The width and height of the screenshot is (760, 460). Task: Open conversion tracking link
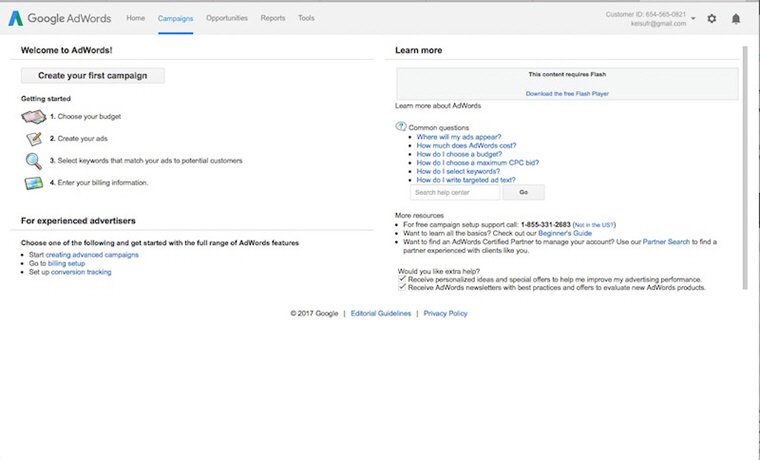[x=81, y=272]
